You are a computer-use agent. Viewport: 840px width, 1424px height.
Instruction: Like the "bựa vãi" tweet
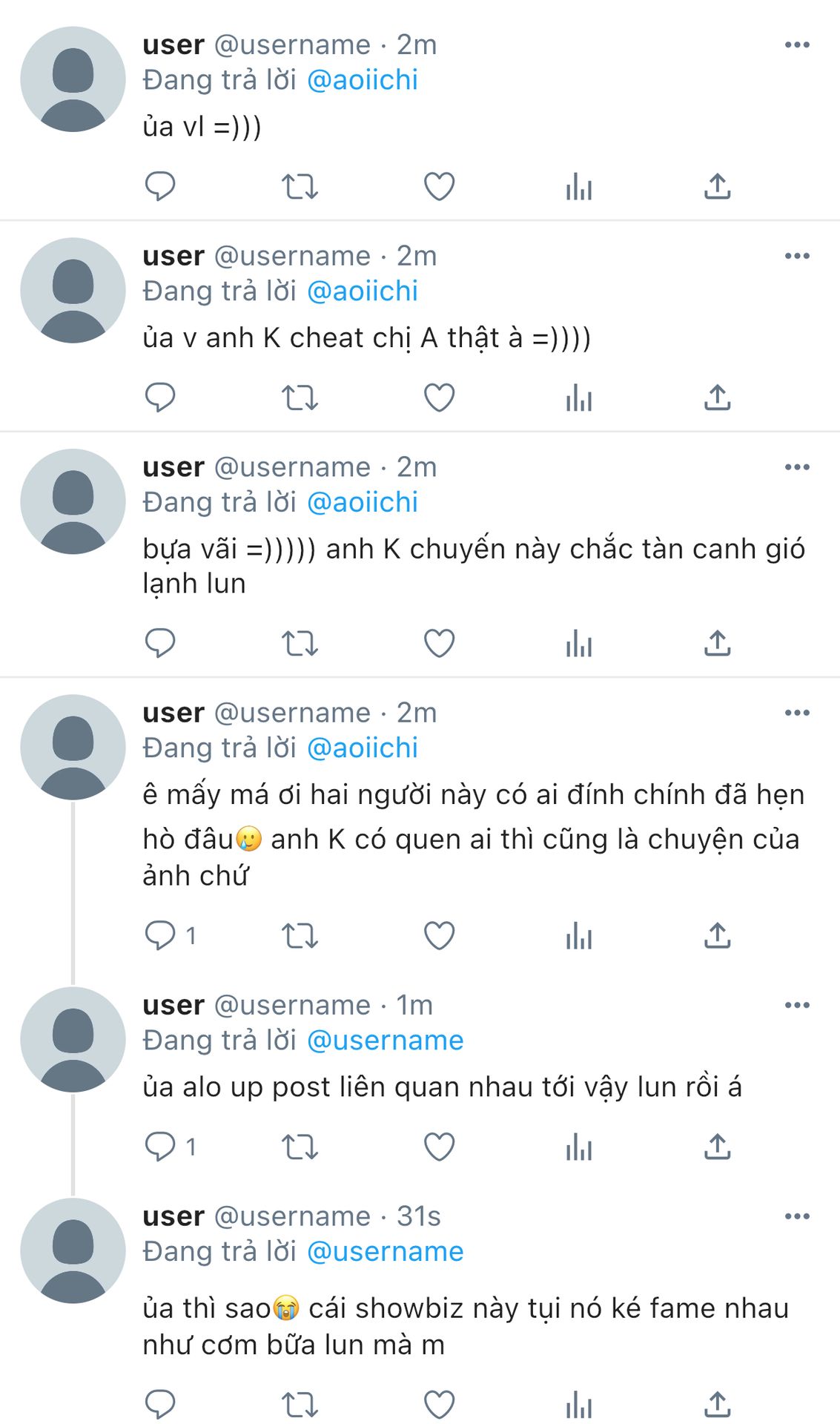pos(439,643)
